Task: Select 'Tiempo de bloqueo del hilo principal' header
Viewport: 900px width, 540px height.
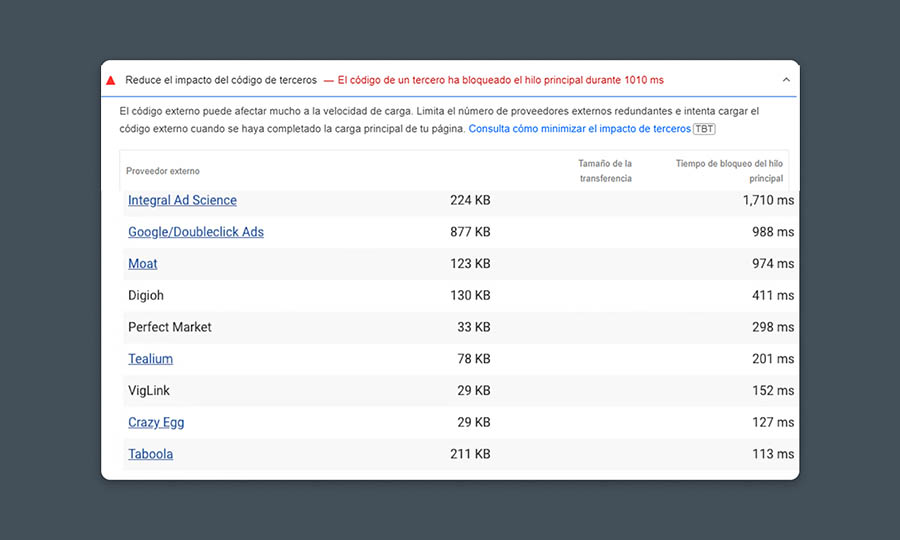Action: pyautogui.click(x=729, y=171)
